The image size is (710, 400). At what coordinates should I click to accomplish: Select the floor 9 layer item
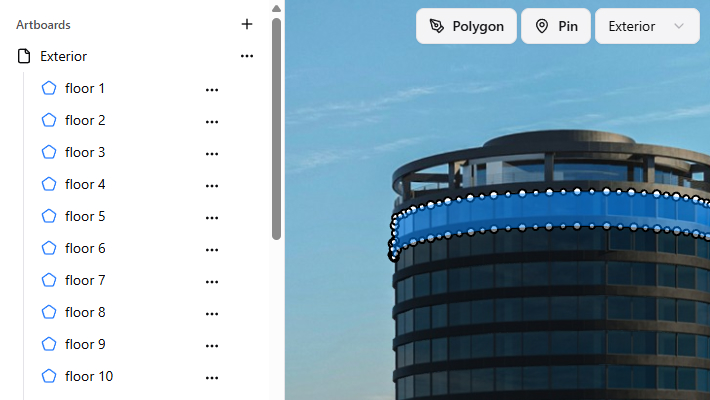tap(130, 344)
